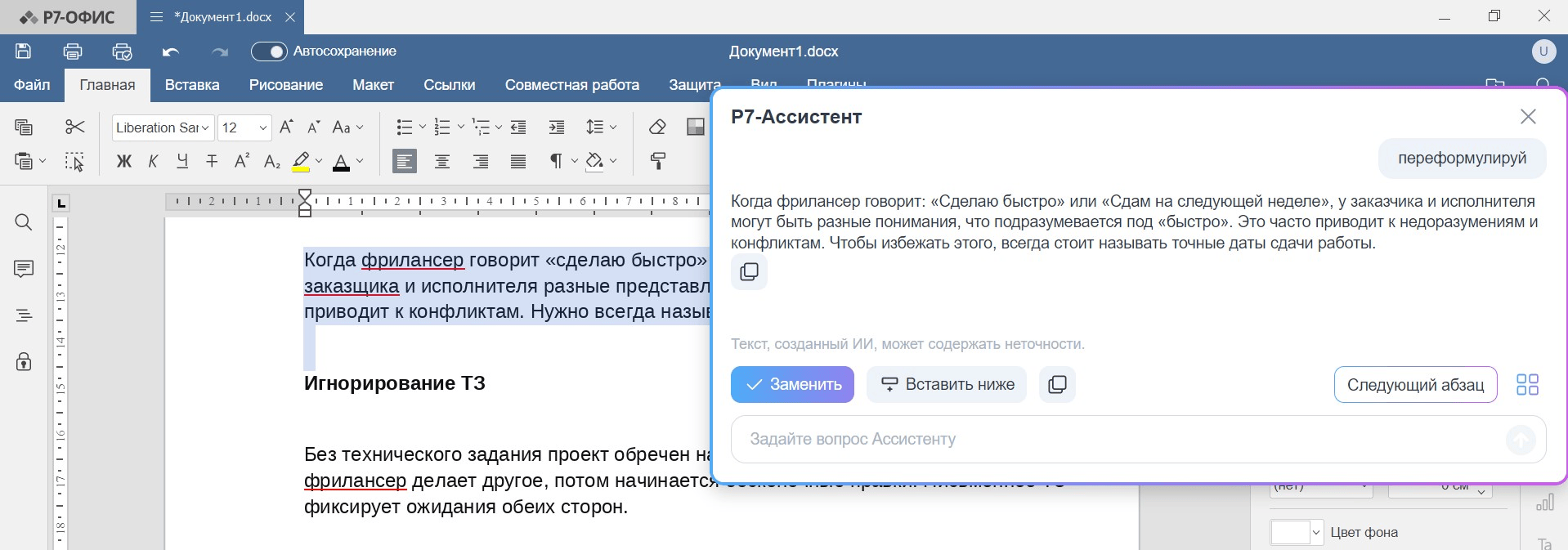Focus the Задайте вопрос Ассистенту input
This screenshot has width=1568, height=550.
pos(1138,439)
